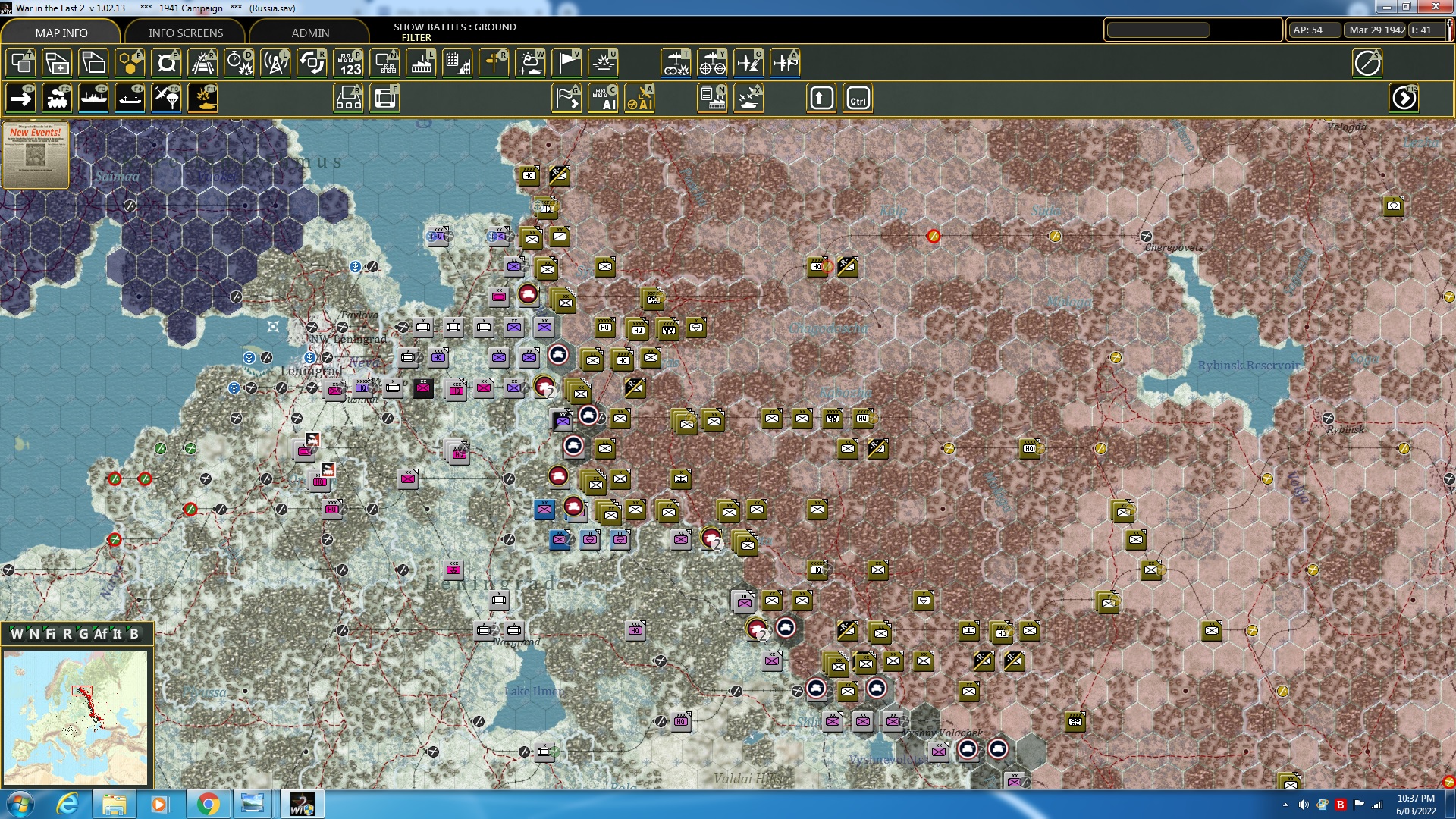Select Move mode (F1 arrow)
This screenshot has width=1456, height=819.
(20, 99)
